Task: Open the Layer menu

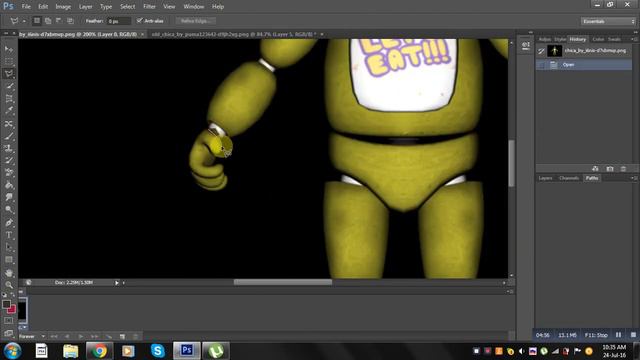Action: (85, 7)
